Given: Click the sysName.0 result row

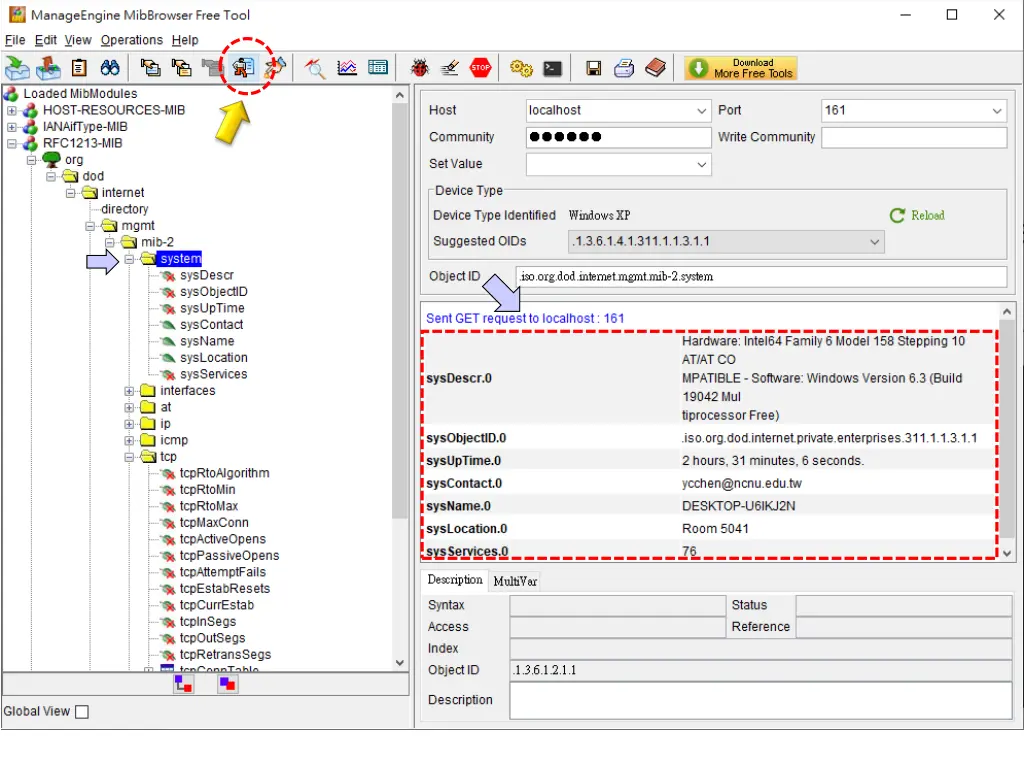Looking at the screenshot, I should pyautogui.click(x=710, y=507).
